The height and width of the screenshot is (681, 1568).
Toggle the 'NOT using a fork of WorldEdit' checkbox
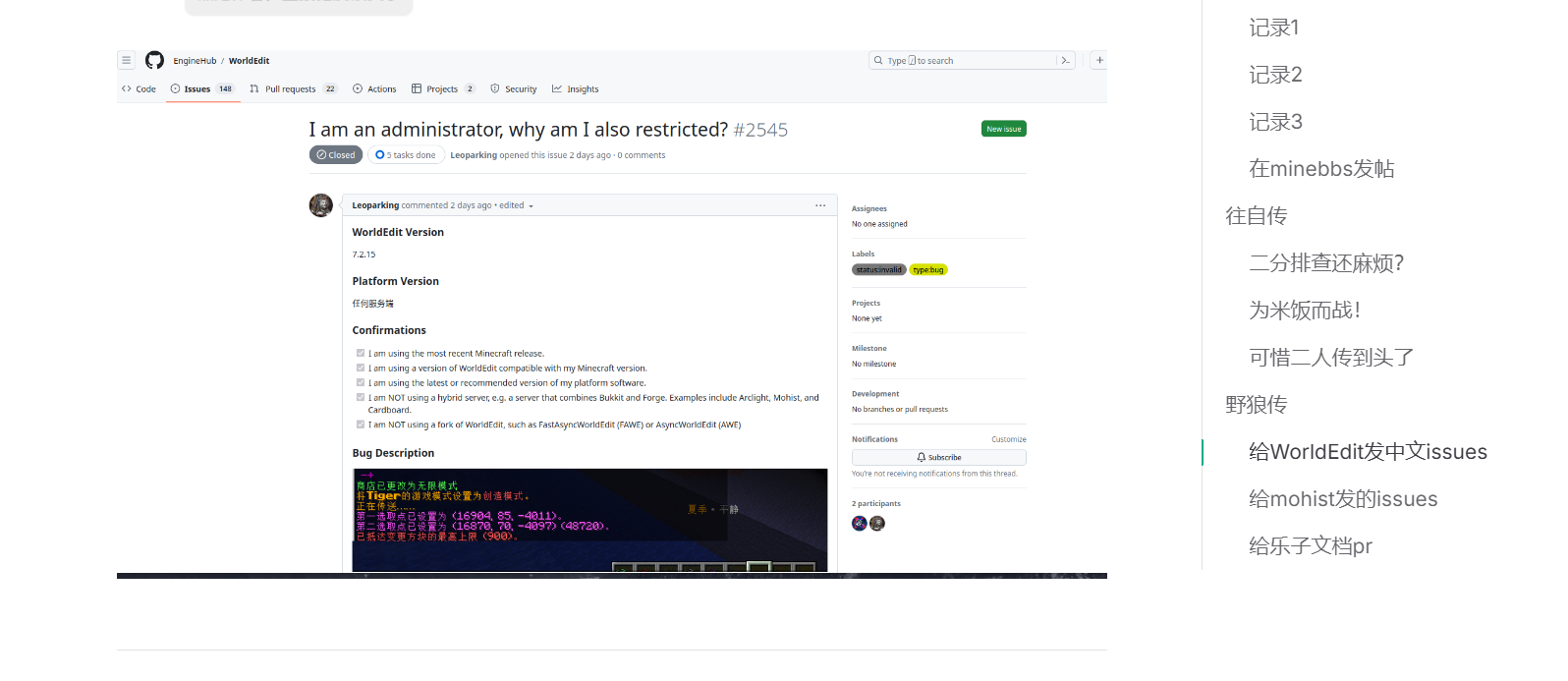click(x=361, y=425)
